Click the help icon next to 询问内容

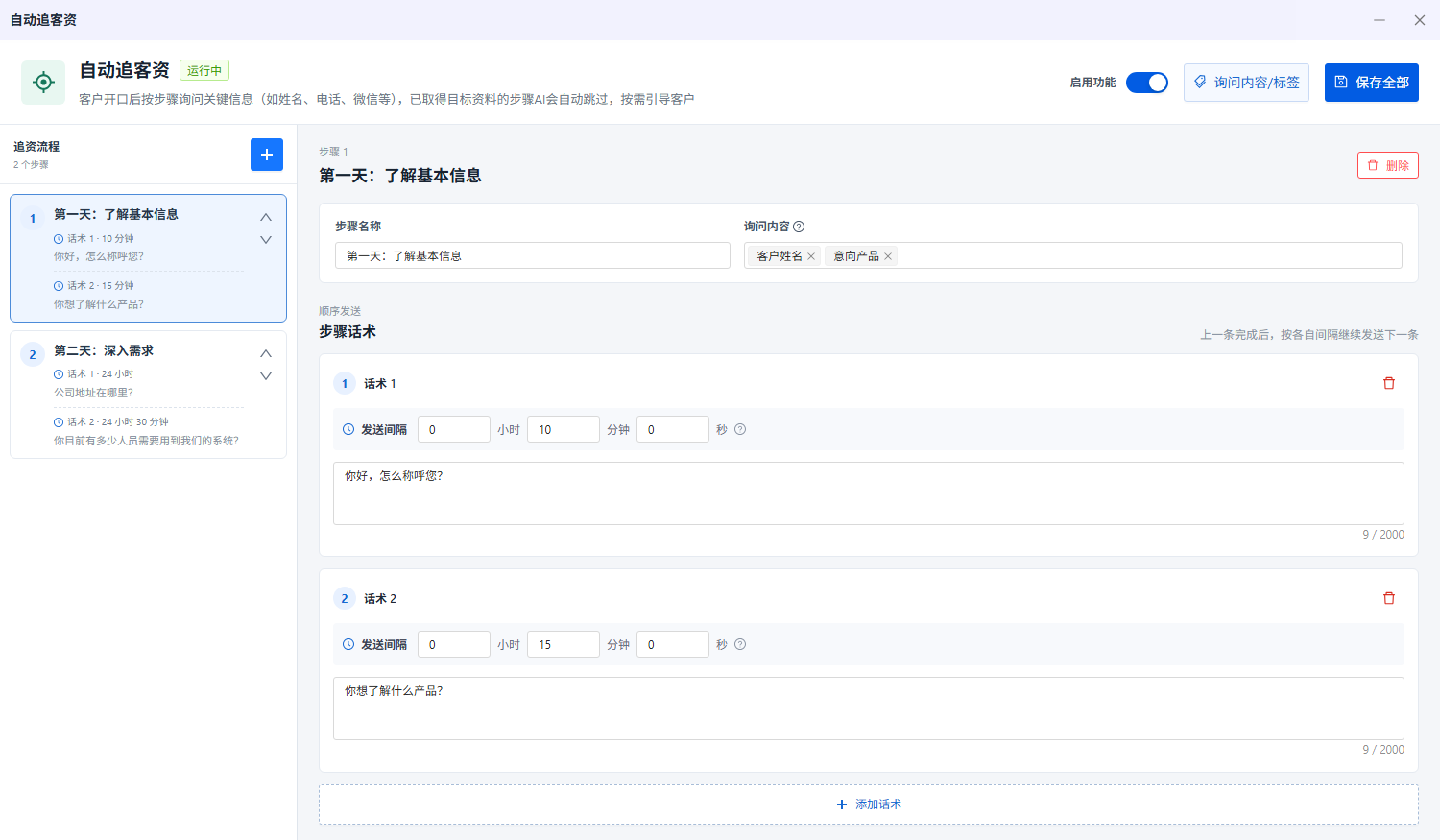pos(799,227)
